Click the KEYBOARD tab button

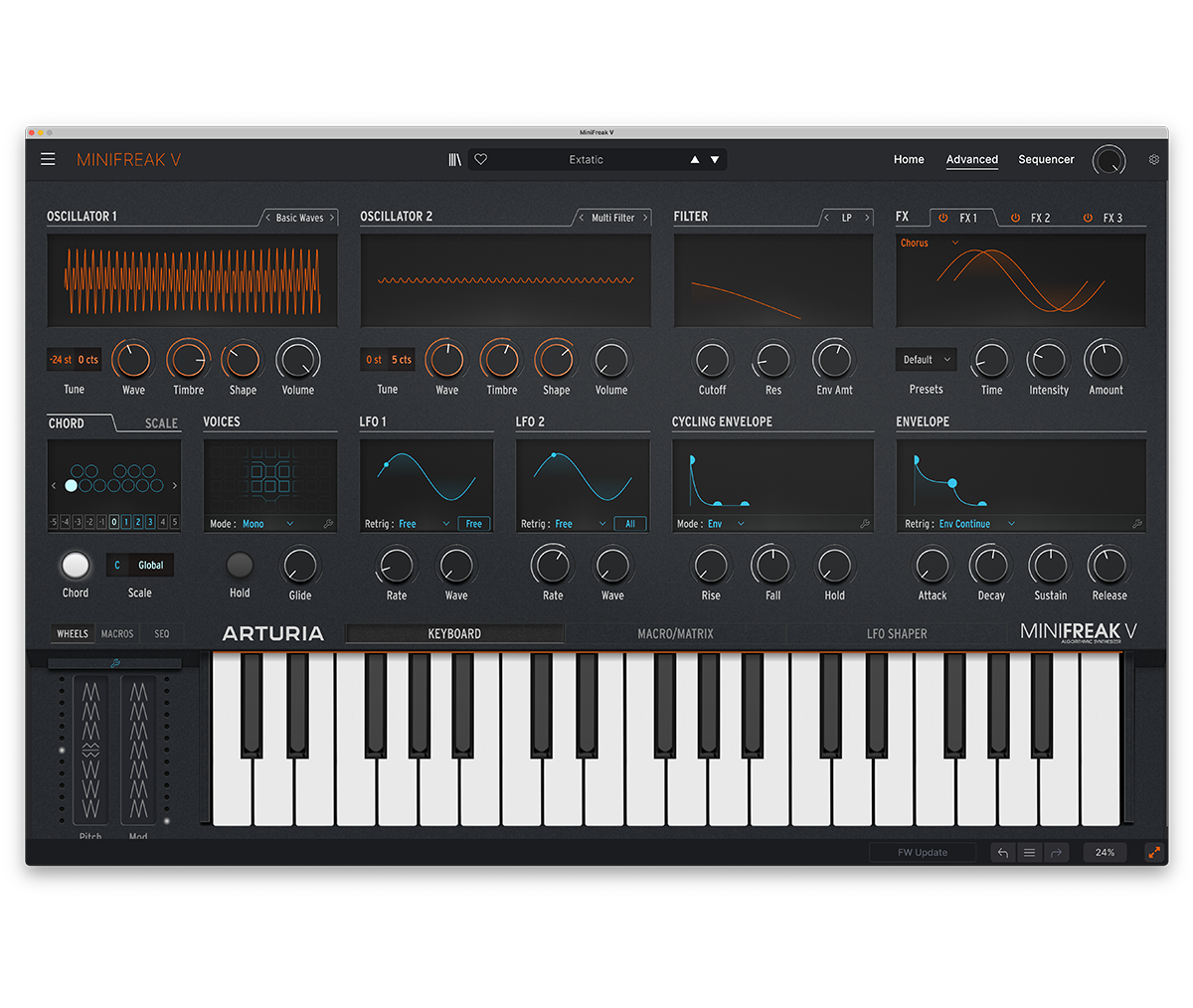[454, 633]
